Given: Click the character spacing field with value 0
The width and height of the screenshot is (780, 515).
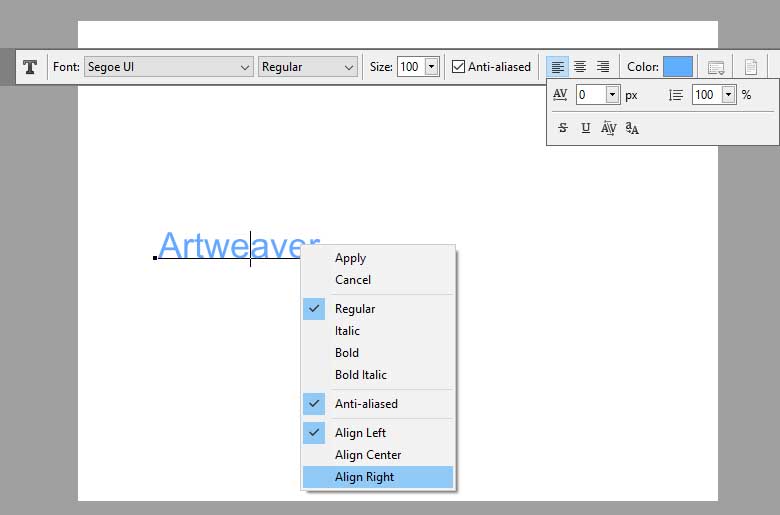Looking at the screenshot, I should [591, 95].
